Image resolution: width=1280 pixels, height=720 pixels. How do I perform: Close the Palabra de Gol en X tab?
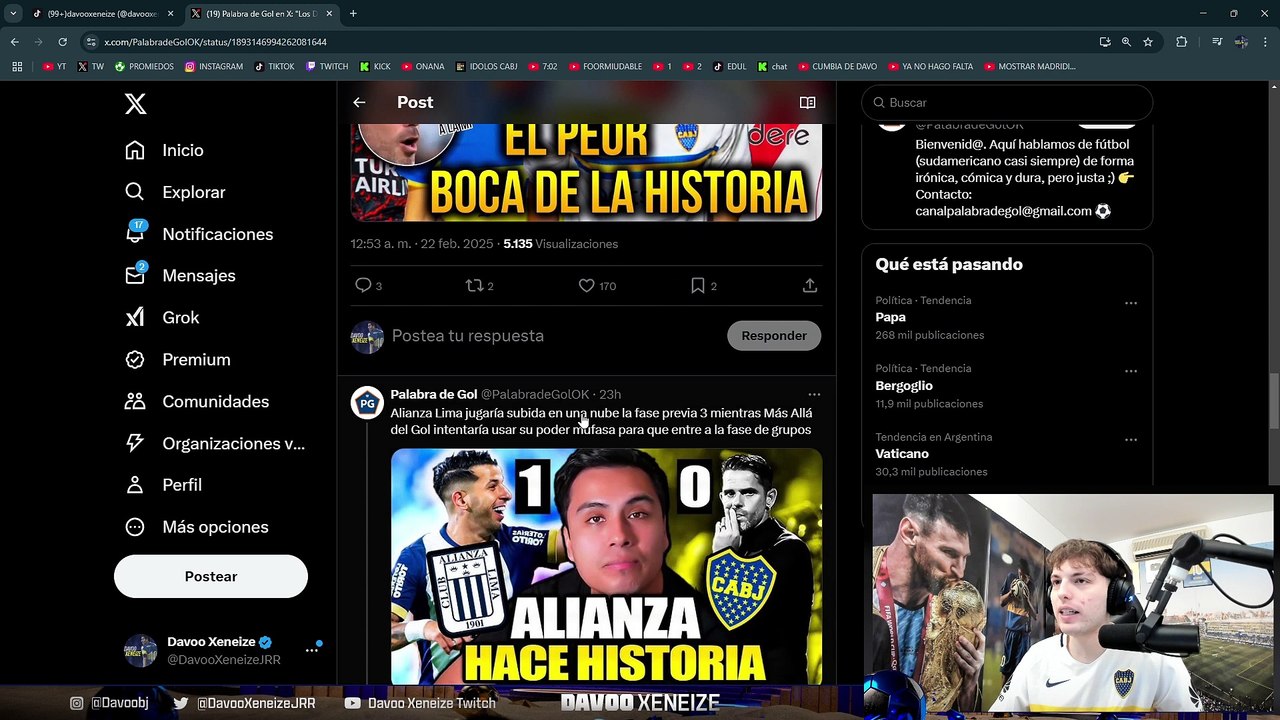point(329,14)
